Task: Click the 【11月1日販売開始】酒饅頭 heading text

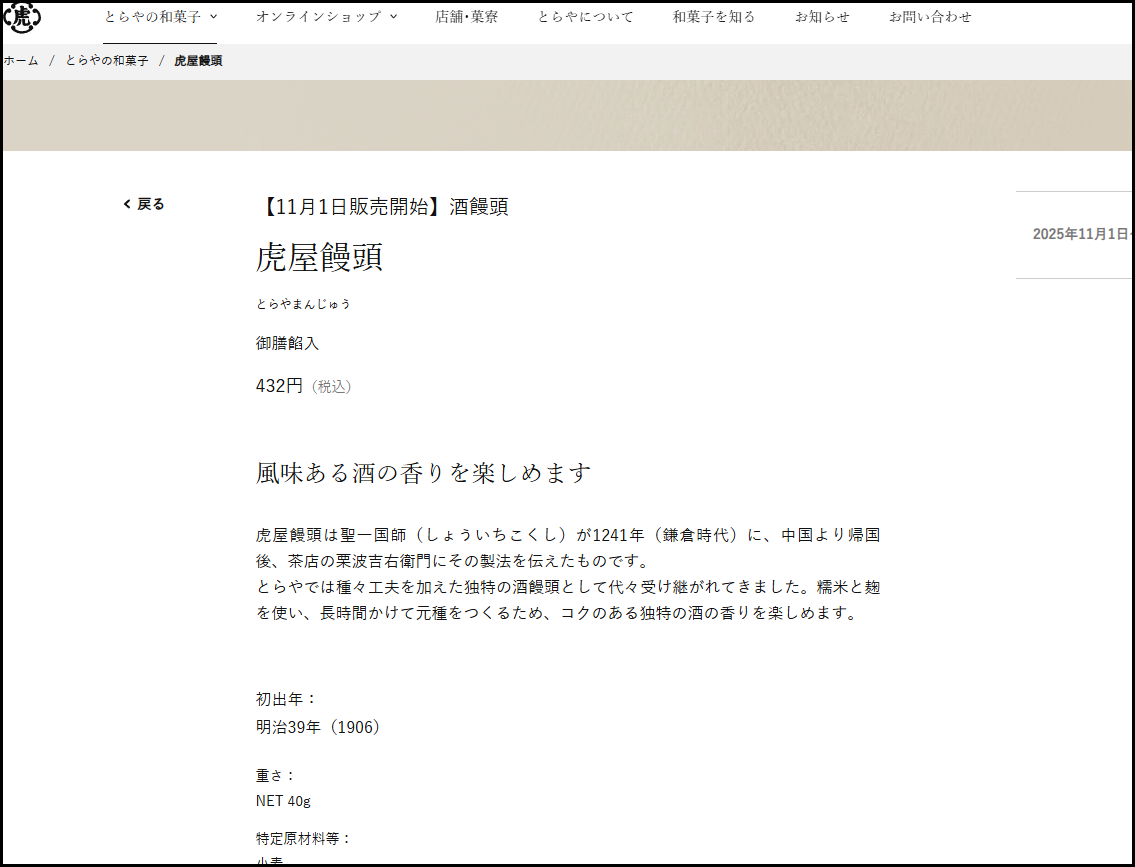Action: (382, 207)
